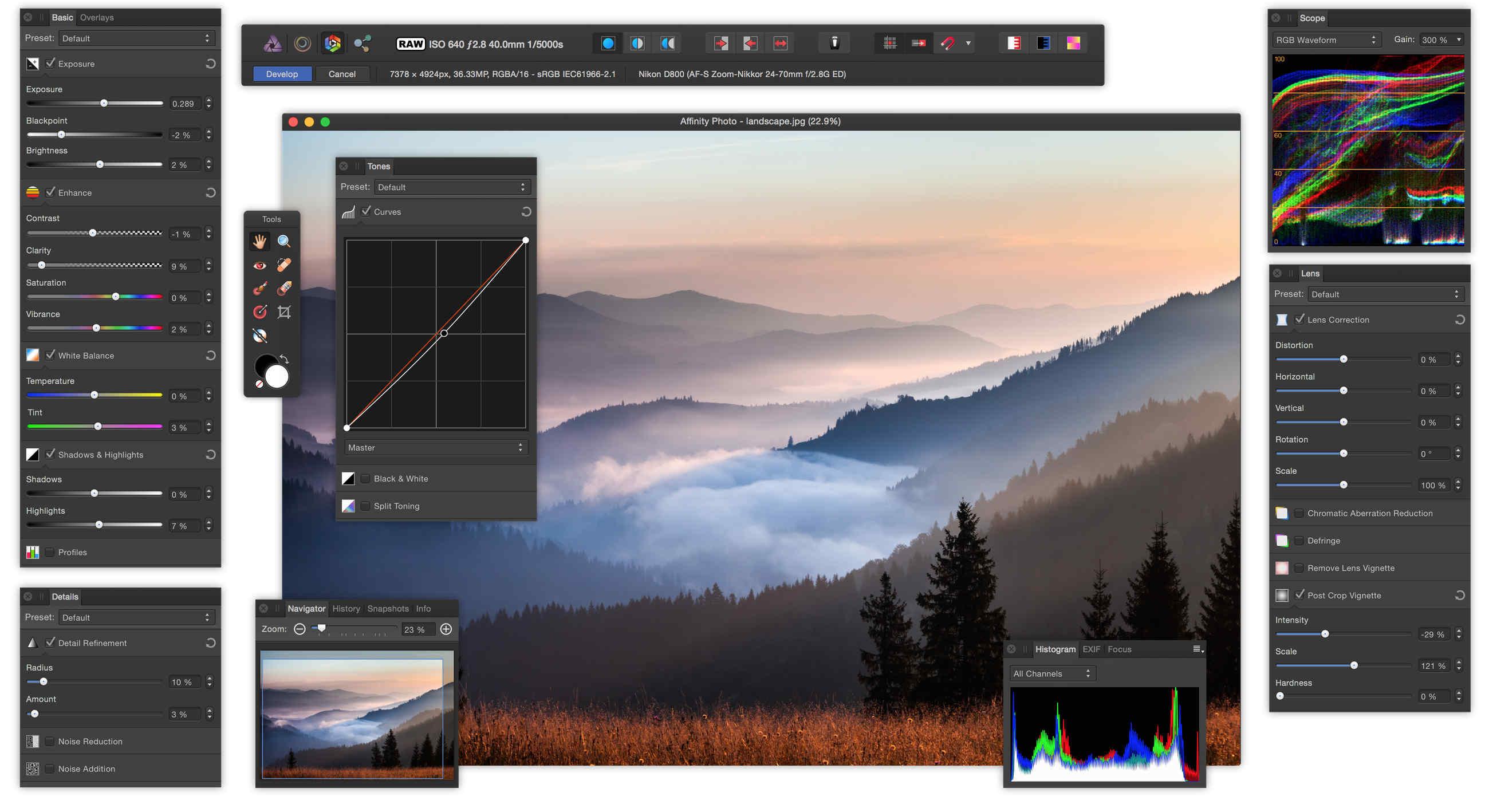Select the White Balance picker tool
The image size is (1489, 812).
click(261, 335)
